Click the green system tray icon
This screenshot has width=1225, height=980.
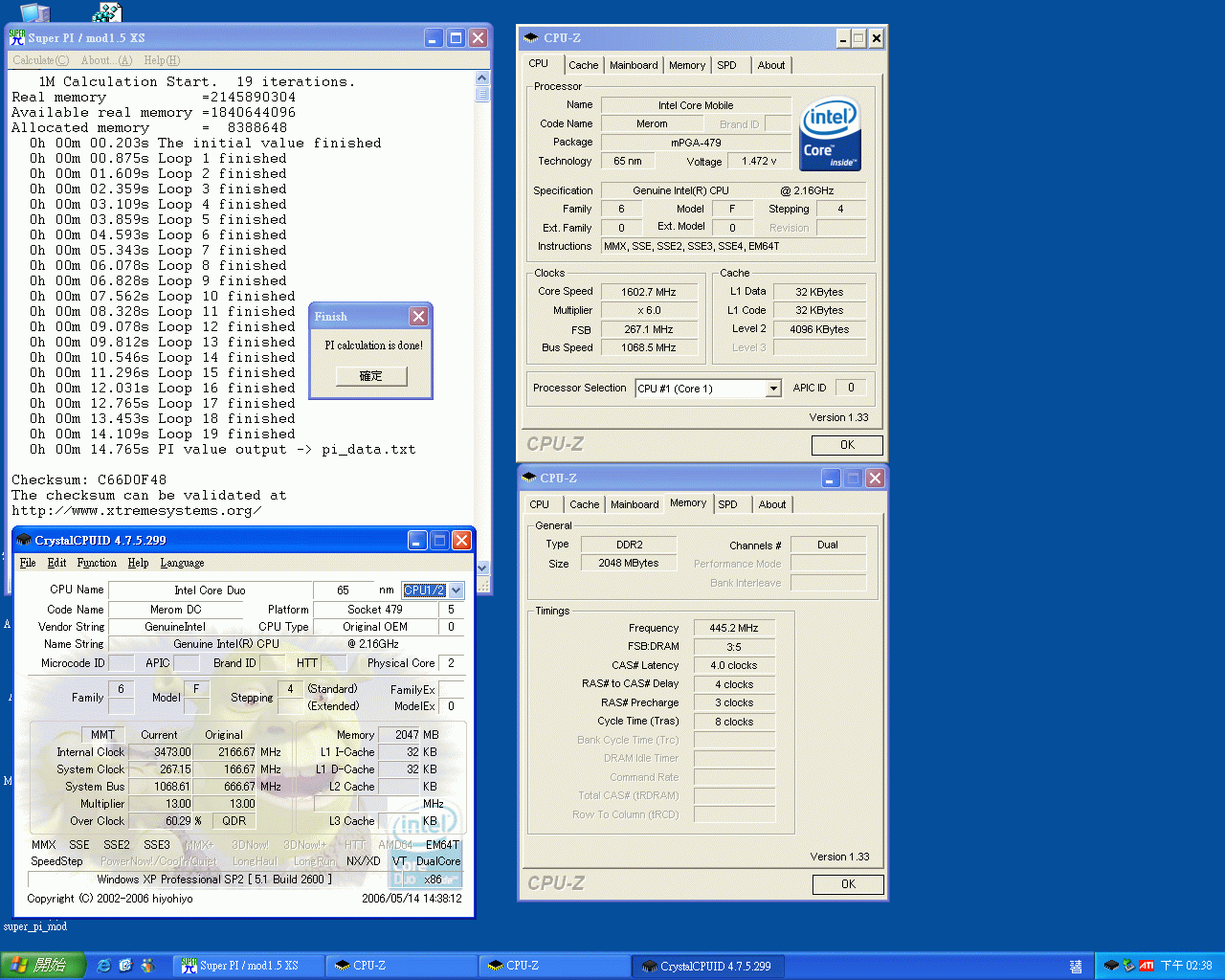point(1128,966)
